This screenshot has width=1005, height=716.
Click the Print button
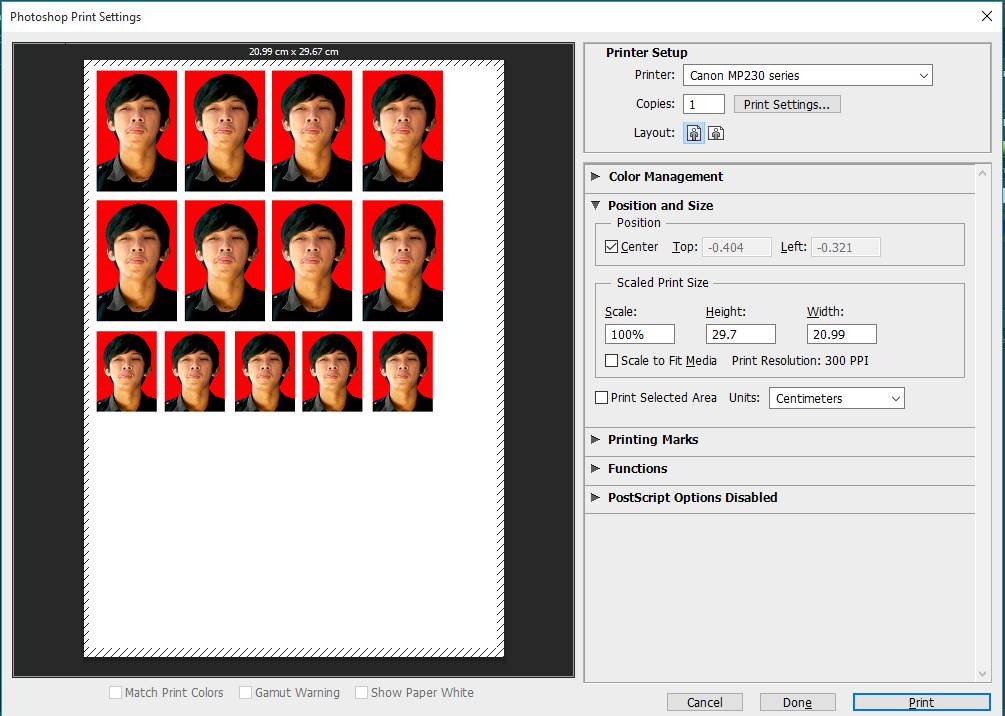pos(921,703)
